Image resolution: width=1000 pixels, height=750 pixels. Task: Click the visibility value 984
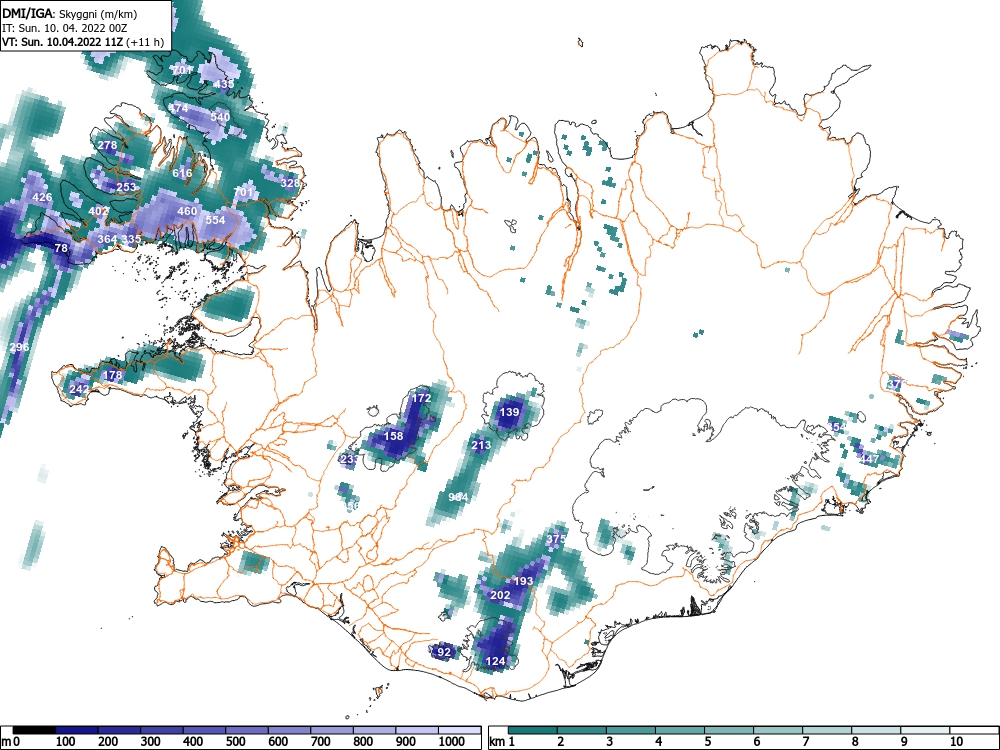click(x=458, y=497)
